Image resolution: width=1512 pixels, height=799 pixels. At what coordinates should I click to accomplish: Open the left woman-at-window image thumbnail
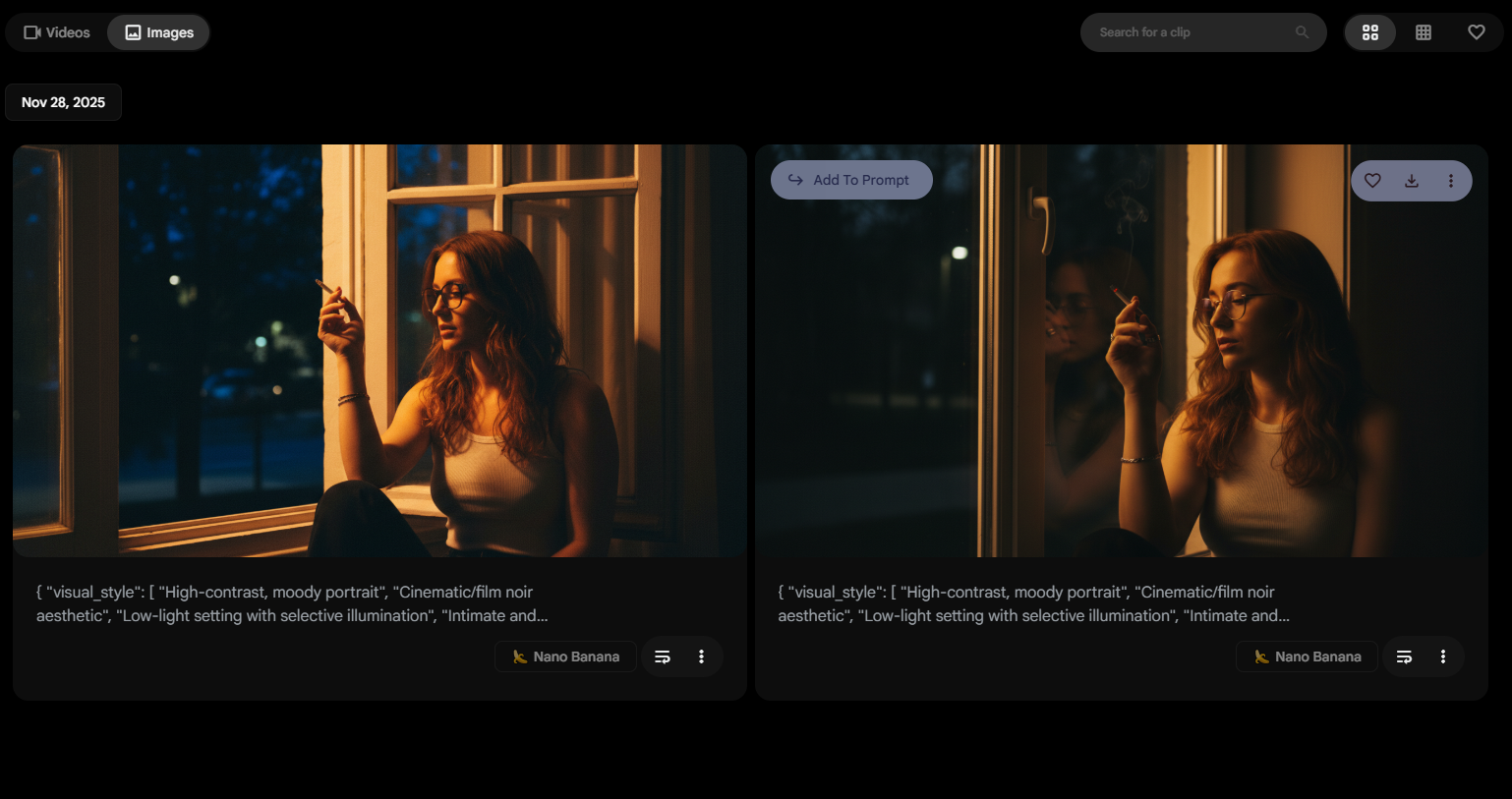[x=379, y=351]
